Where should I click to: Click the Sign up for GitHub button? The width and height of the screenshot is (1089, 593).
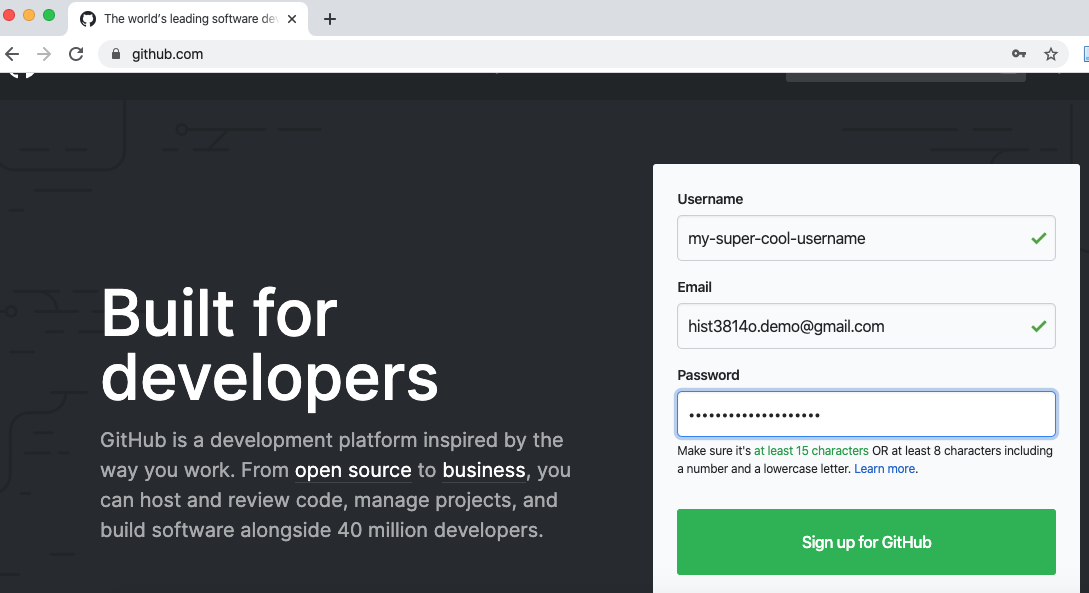[866, 542]
